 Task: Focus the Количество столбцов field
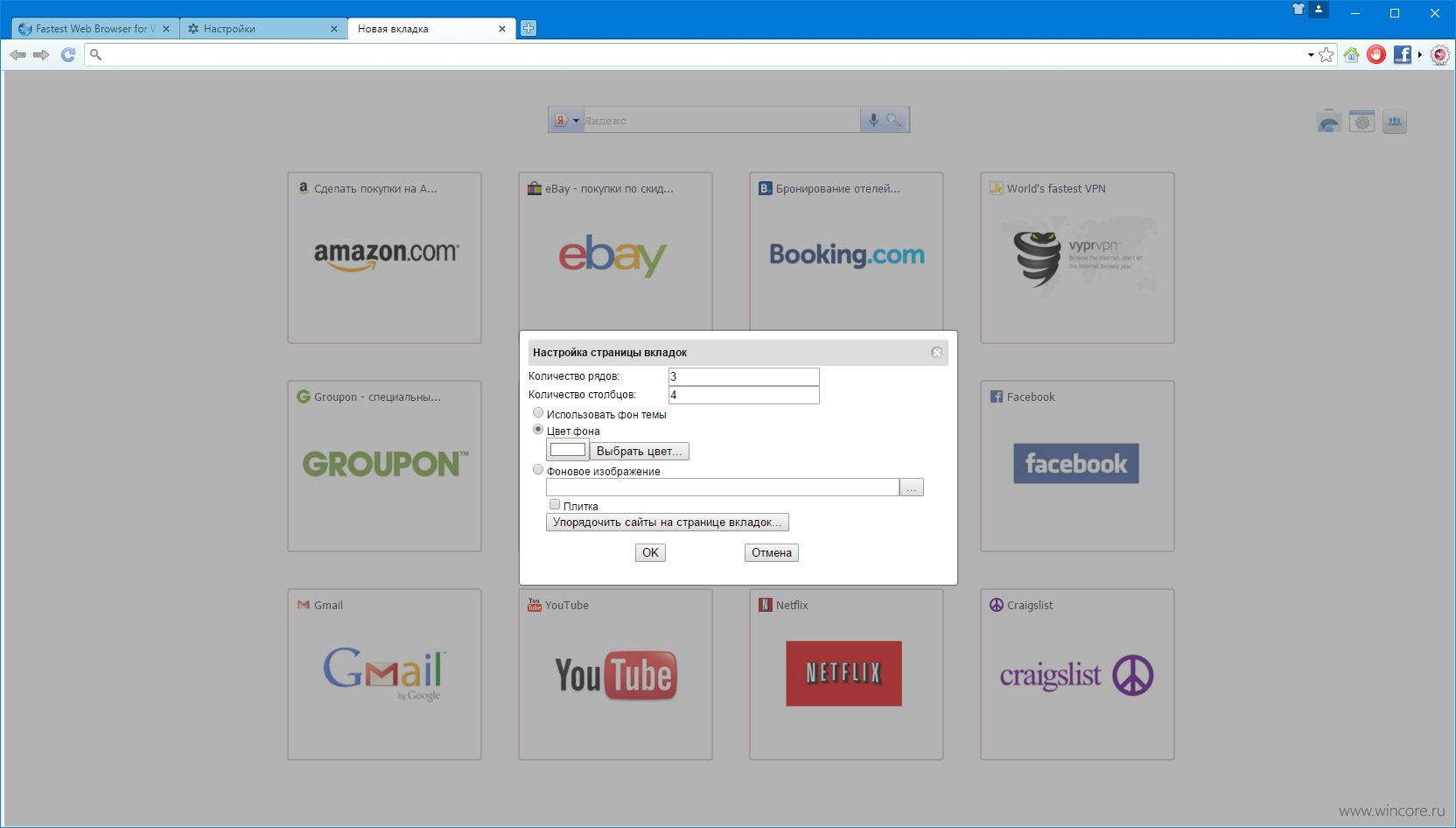(x=744, y=395)
